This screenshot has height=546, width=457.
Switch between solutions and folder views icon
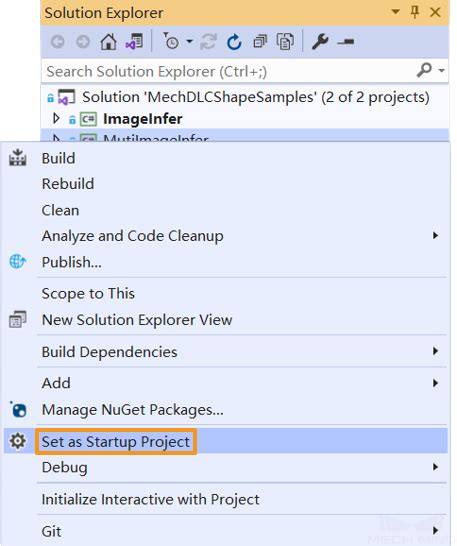pos(134,42)
